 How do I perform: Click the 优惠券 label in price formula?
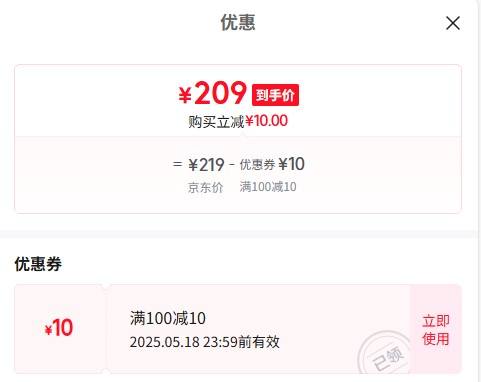(x=257, y=165)
